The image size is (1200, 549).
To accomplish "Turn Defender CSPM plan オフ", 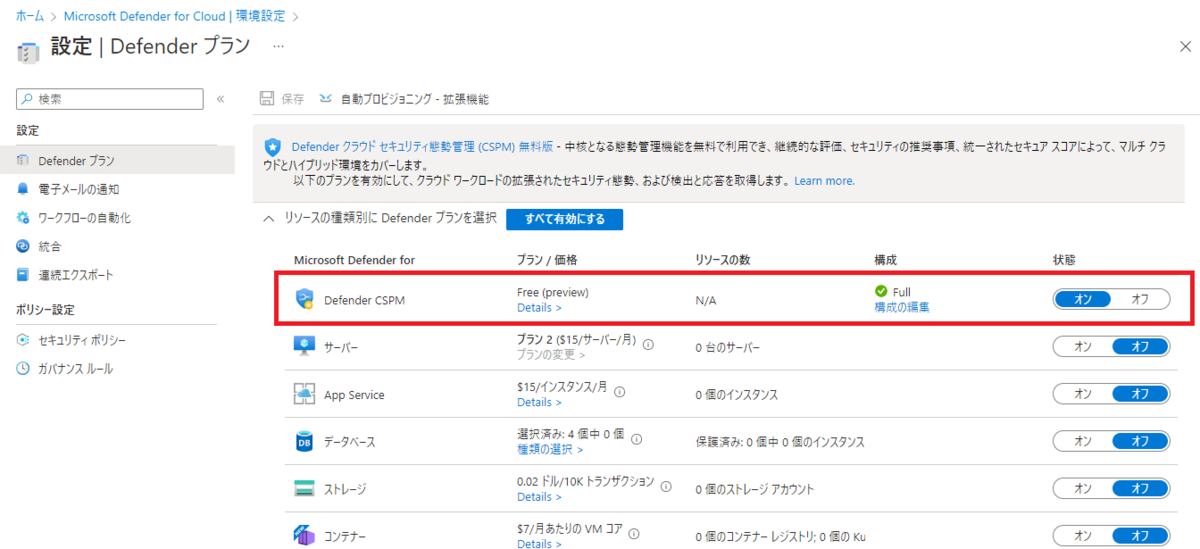I will click(x=1140, y=299).
